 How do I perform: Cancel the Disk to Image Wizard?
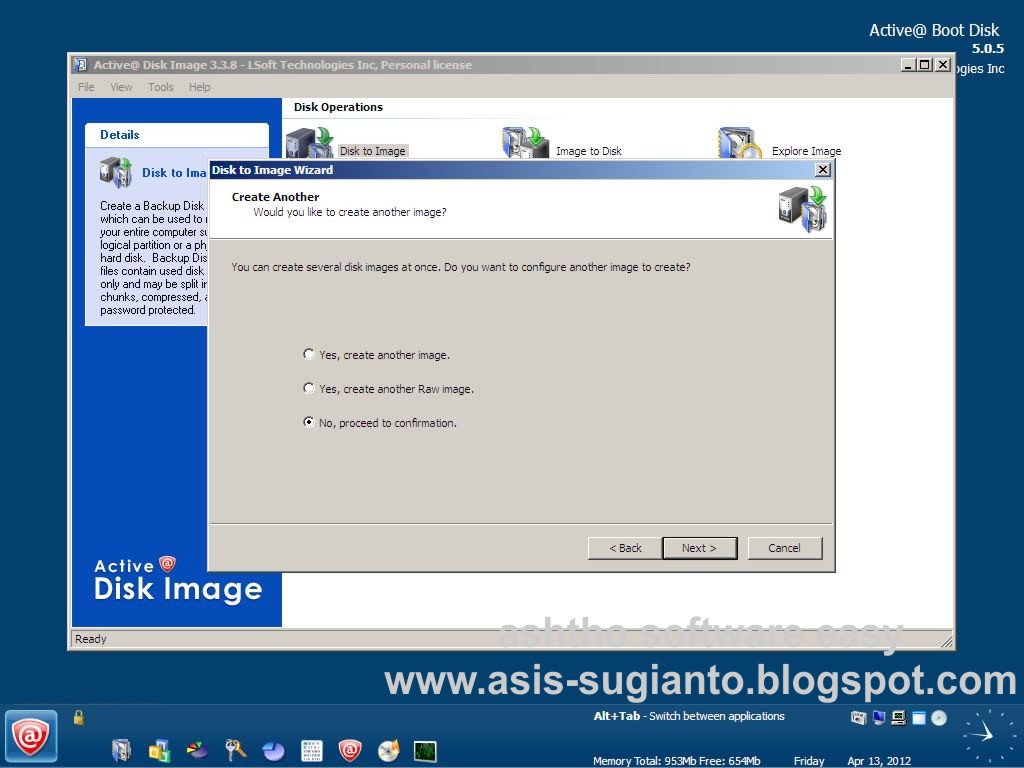pyautogui.click(x=785, y=547)
